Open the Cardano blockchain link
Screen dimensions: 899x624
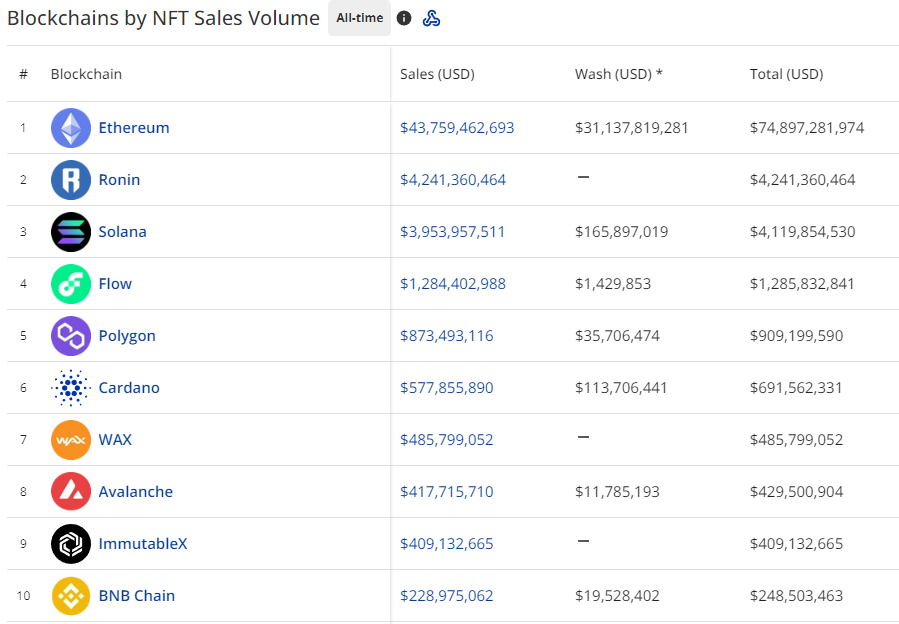point(129,388)
